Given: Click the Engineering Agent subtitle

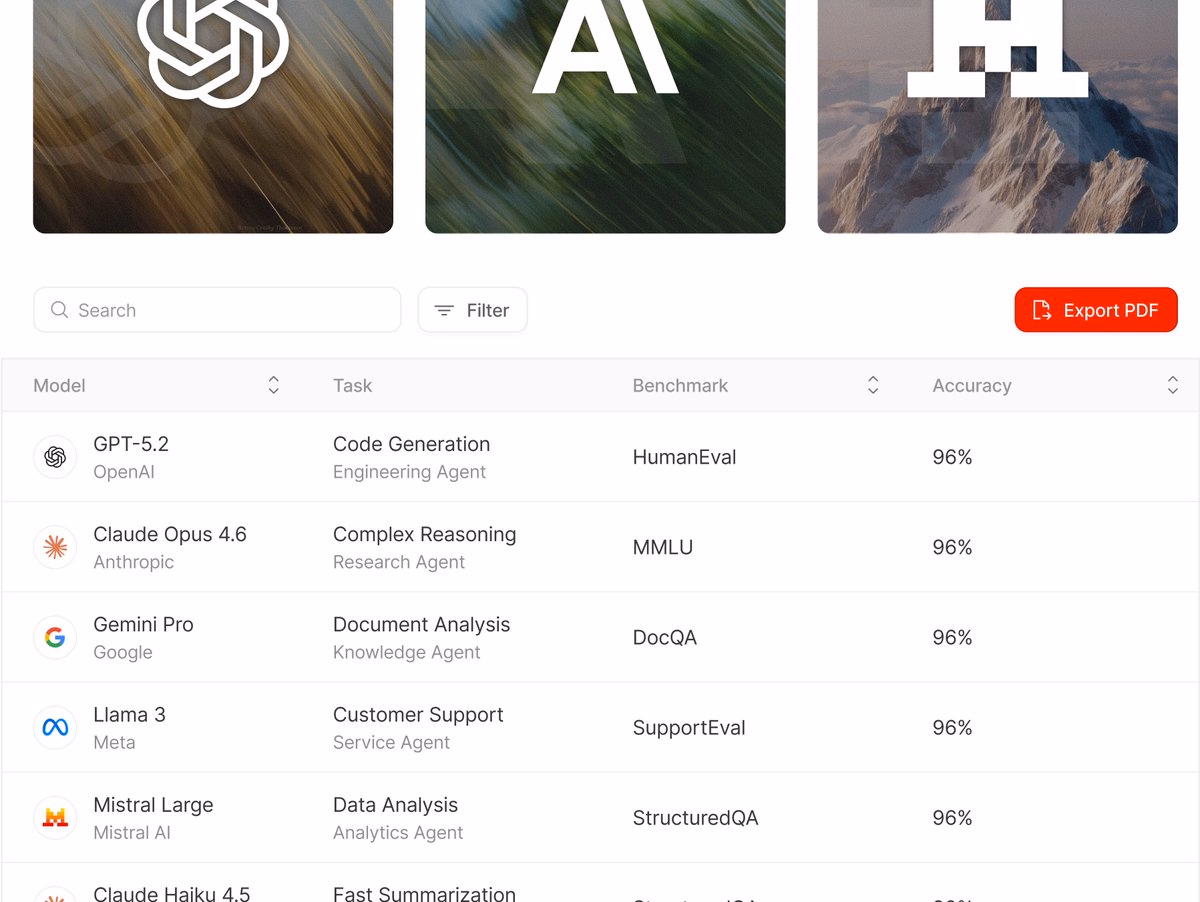Looking at the screenshot, I should (409, 472).
